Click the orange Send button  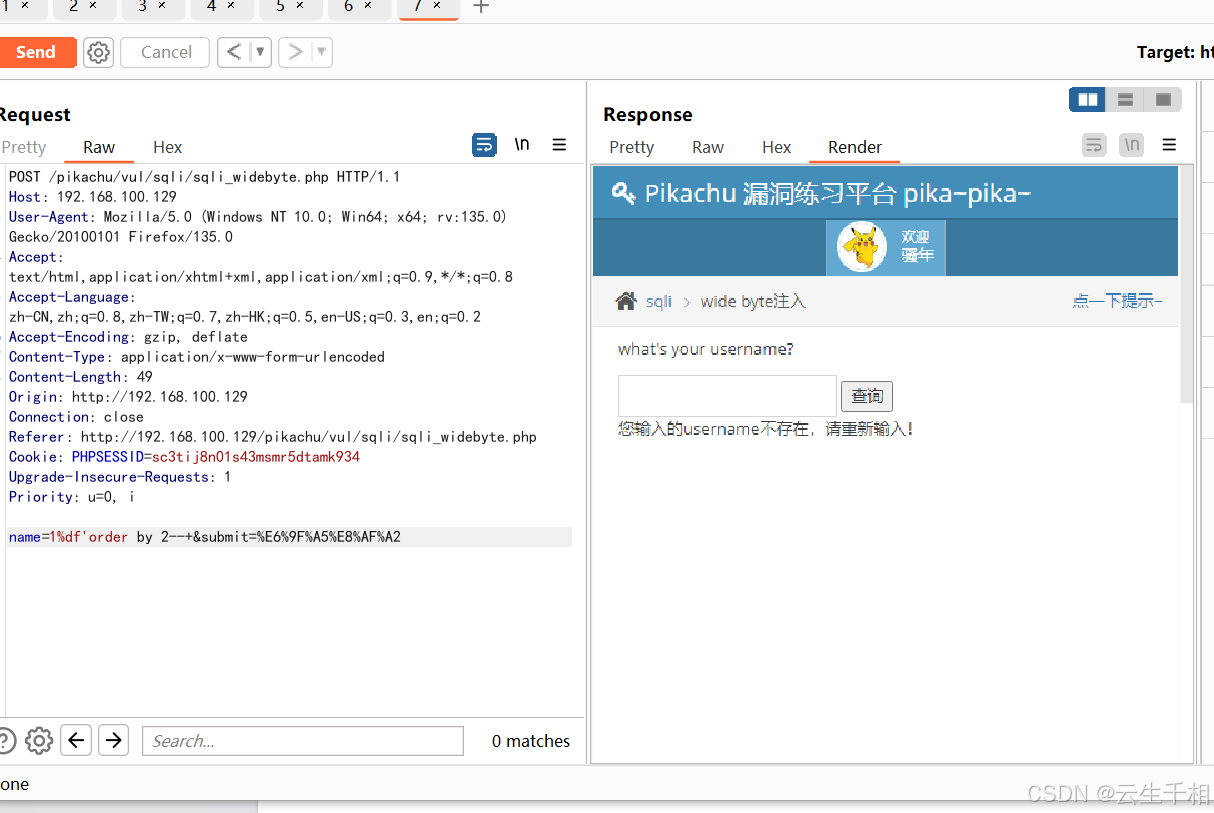pyautogui.click(x=36, y=52)
